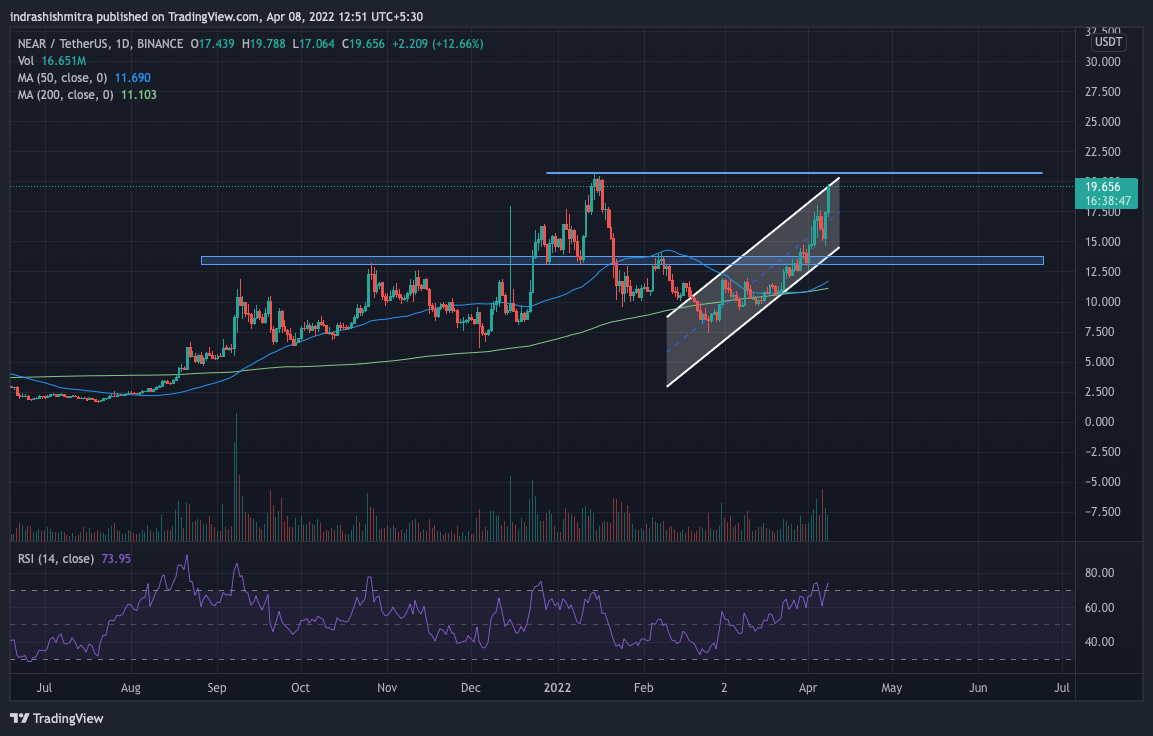Click the USDT currency label

point(1108,42)
